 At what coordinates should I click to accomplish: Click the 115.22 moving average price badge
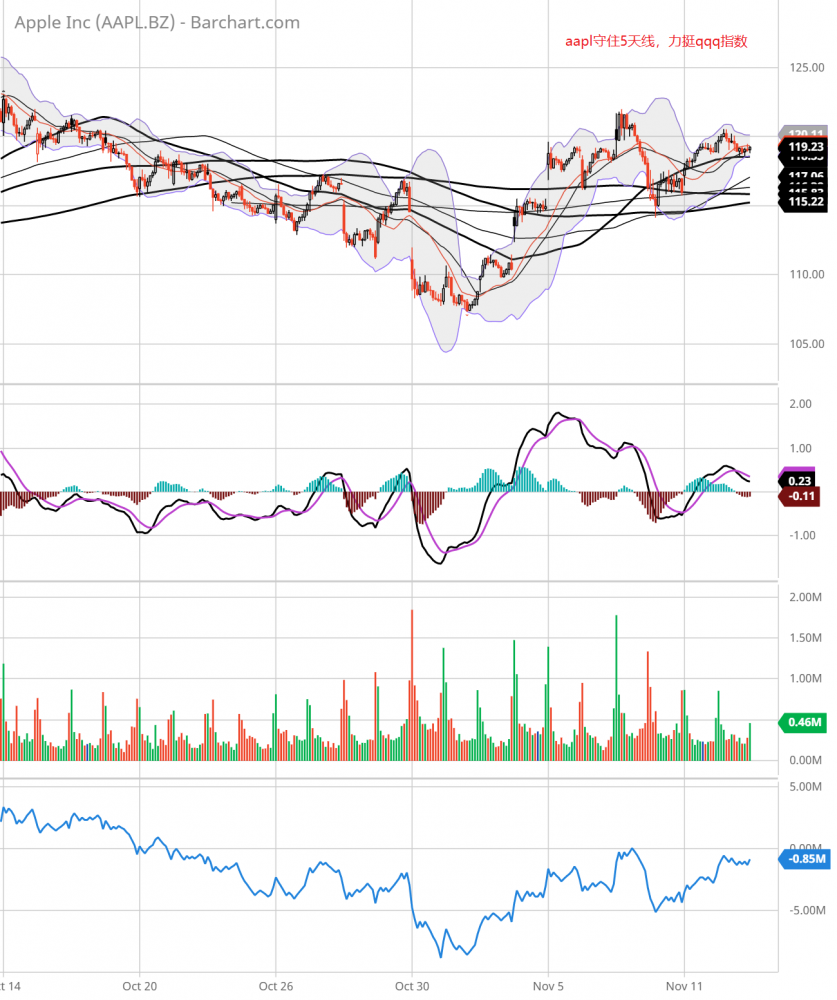[x=805, y=202]
